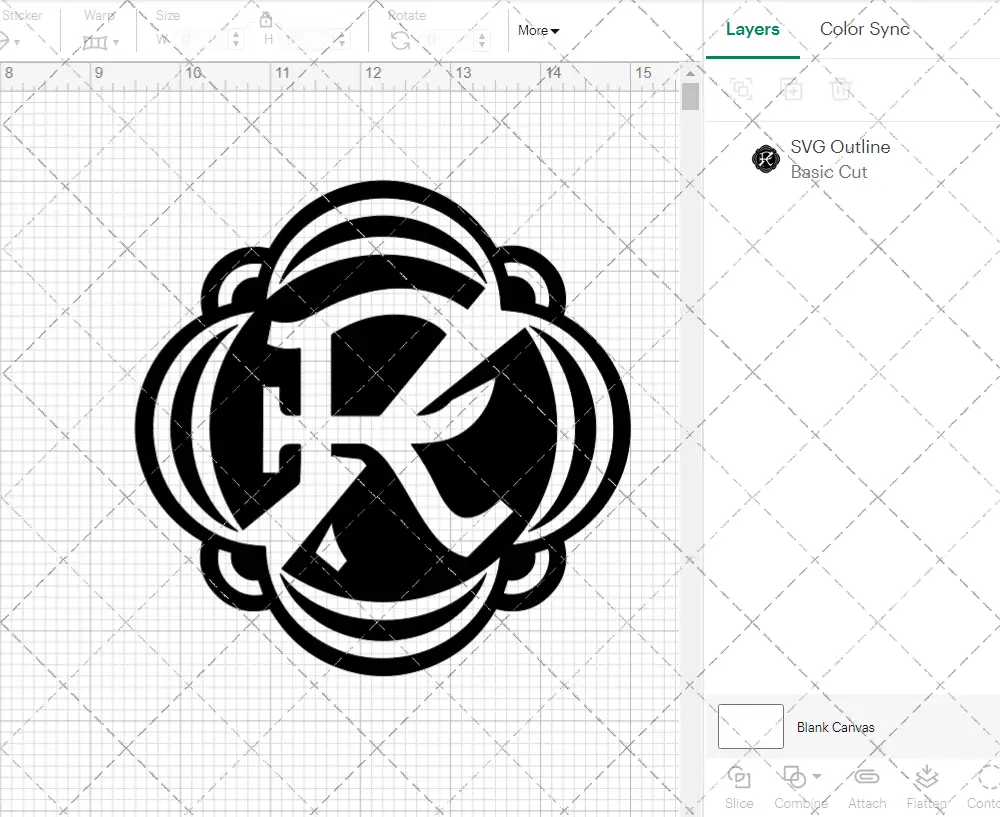This screenshot has width=1000, height=817.
Task: Click the Delete trash icon
Action: (841, 89)
